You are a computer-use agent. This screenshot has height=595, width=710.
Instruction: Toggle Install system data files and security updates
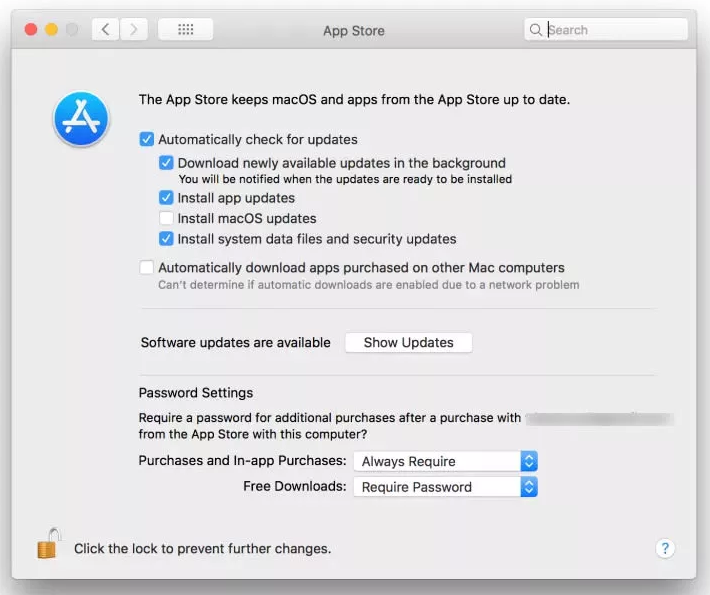pyautogui.click(x=166, y=239)
